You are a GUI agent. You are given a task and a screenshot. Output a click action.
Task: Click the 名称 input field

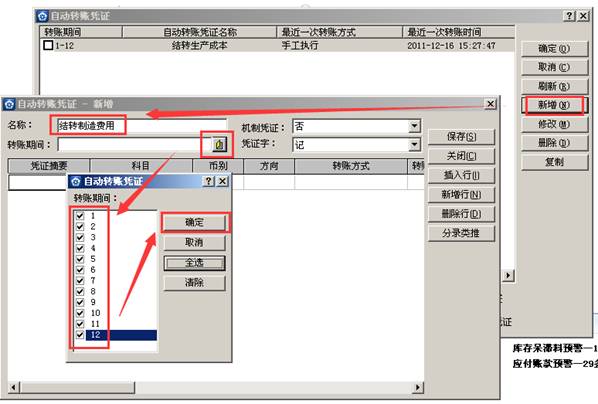tap(142, 126)
